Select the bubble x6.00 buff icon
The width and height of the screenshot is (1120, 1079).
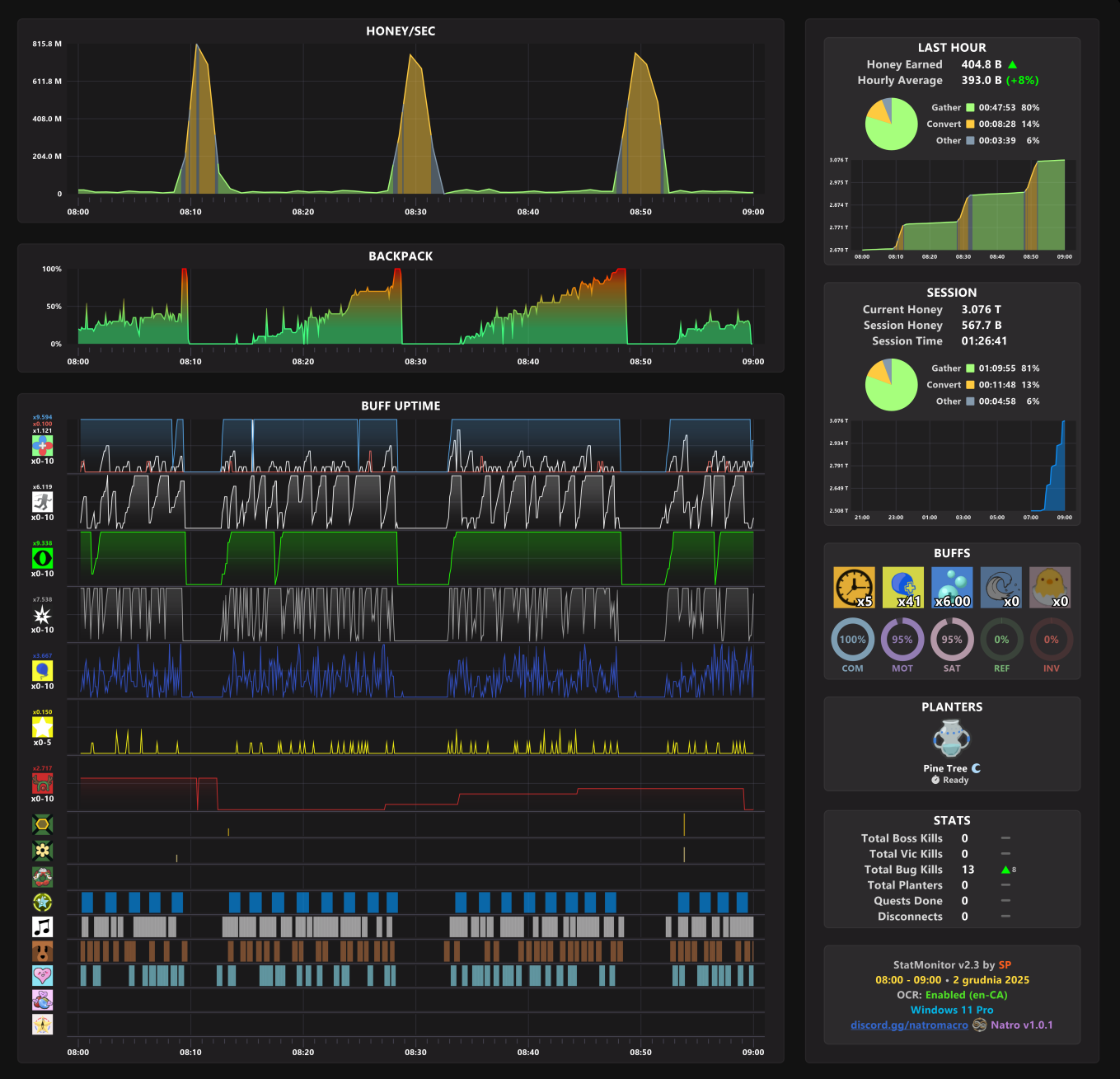tap(952, 588)
